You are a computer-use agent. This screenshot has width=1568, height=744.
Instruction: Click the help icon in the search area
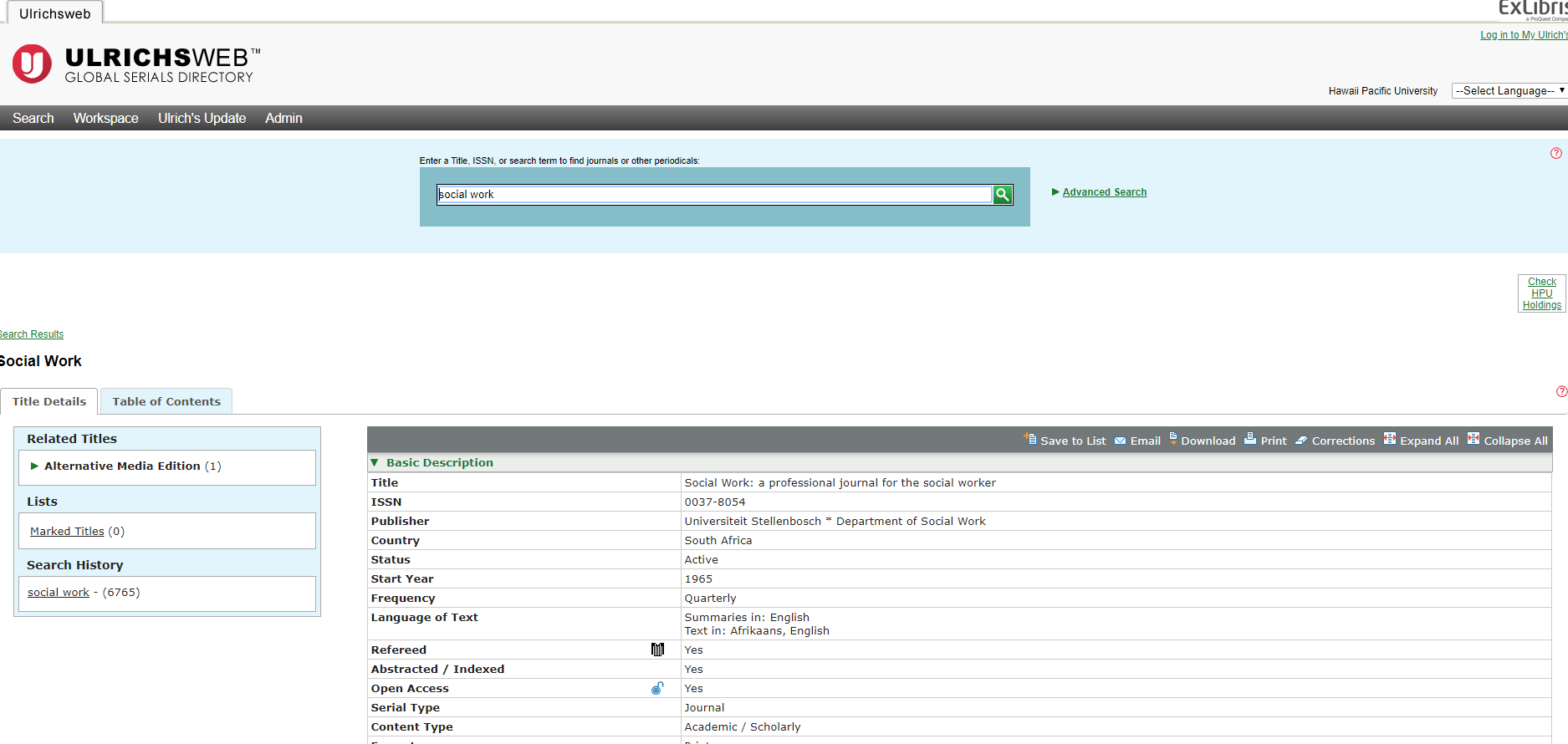[x=1556, y=153]
